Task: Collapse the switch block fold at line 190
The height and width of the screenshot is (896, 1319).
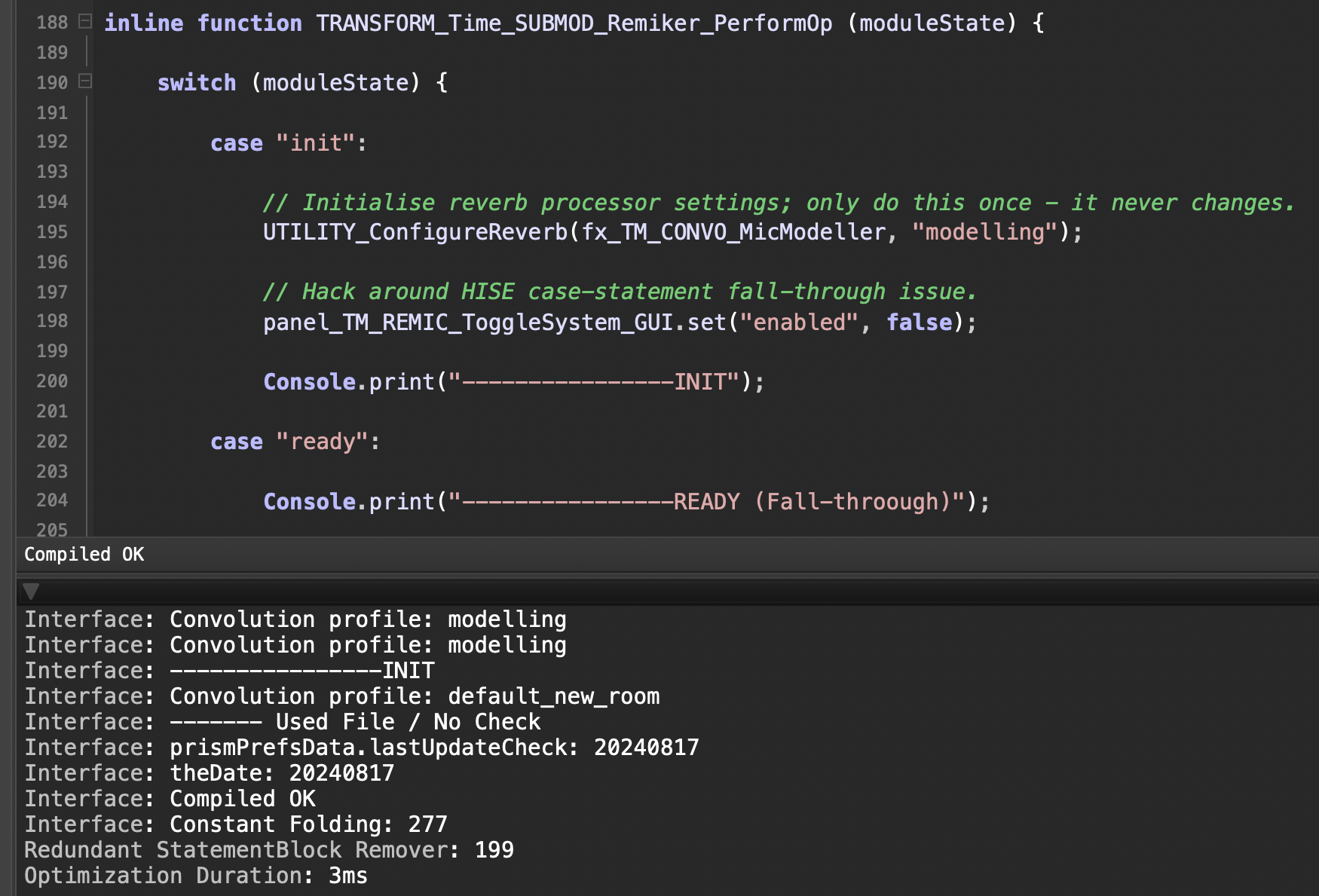Action: click(85, 81)
